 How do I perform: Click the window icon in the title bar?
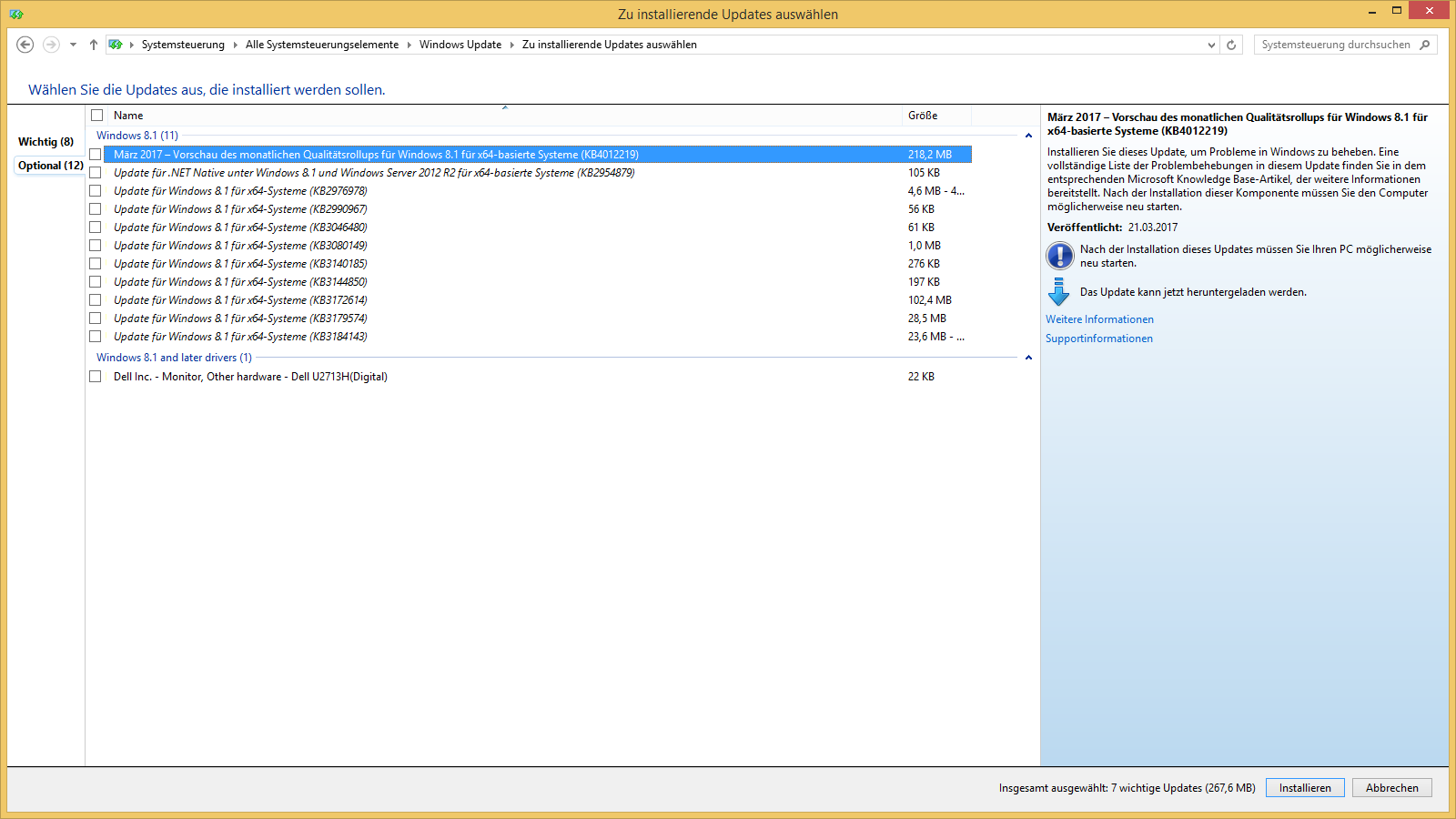pos(15,14)
